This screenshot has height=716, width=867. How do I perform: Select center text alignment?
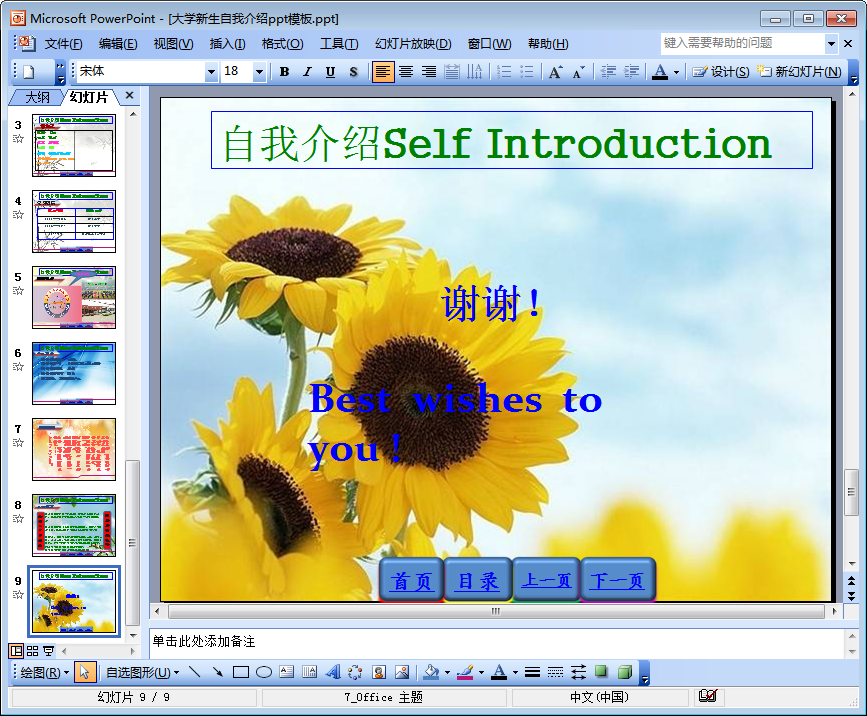tap(406, 72)
